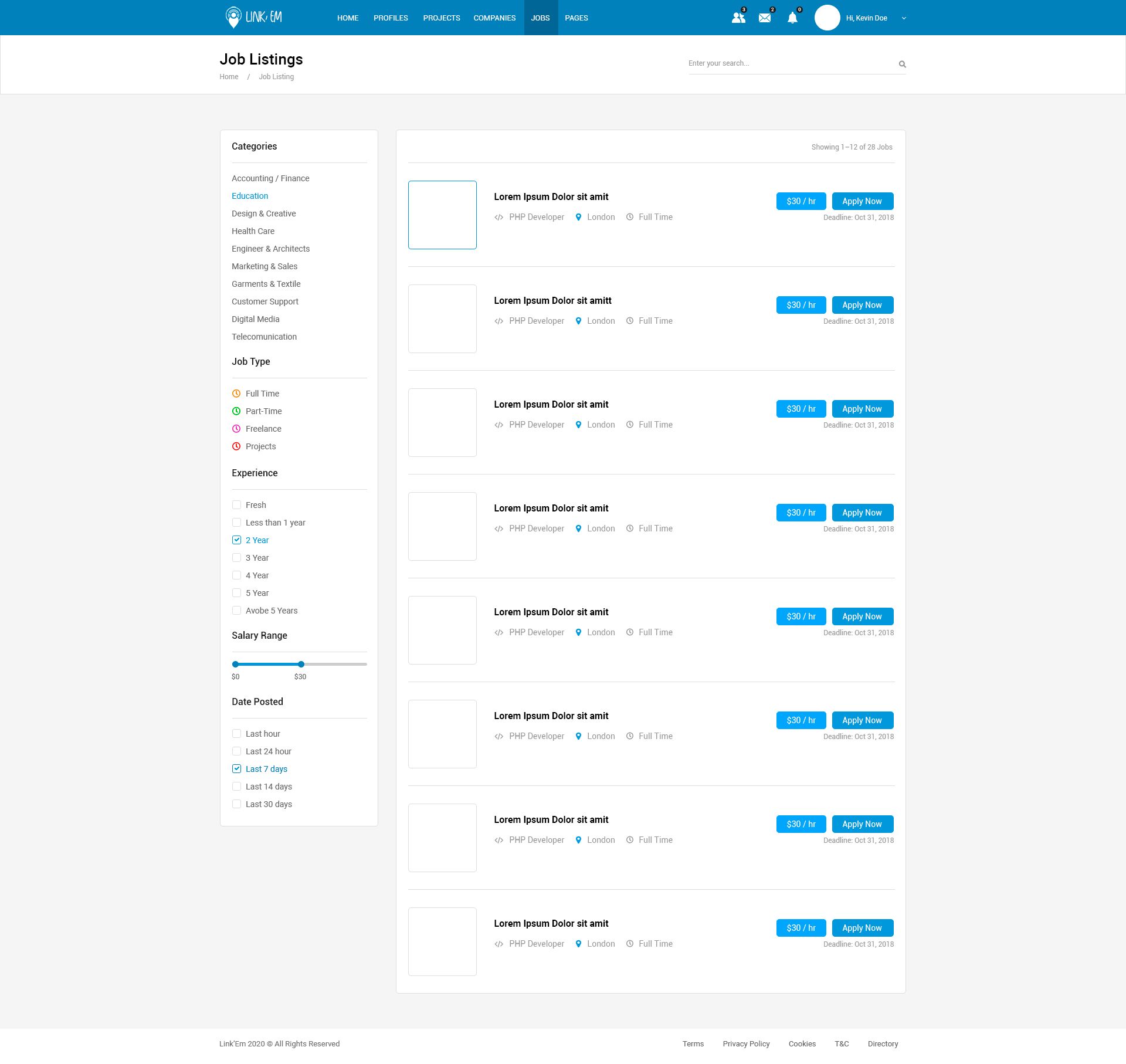1126x1064 pixels.
Task: Uncheck the 2 Year experience checkbox
Action: (x=236, y=540)
